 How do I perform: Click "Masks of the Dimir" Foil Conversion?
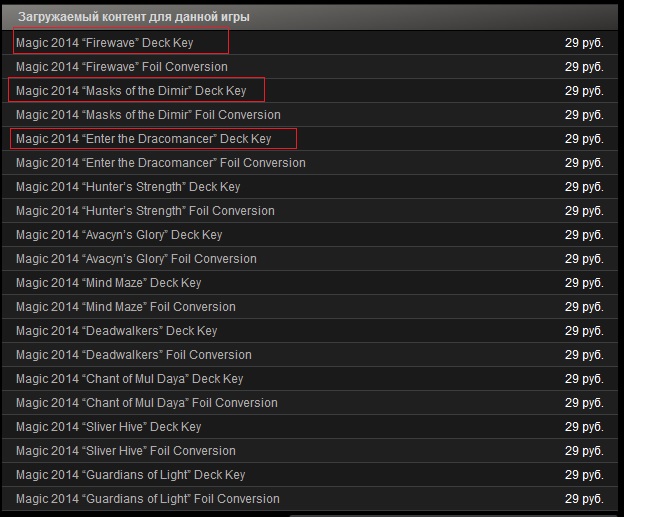point(148,115)
